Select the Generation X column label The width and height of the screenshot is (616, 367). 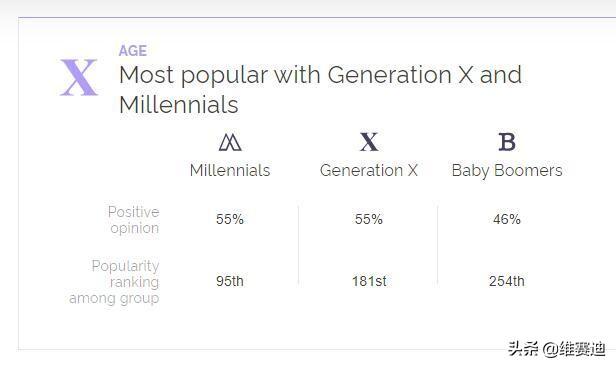click(x=368, y=171)
